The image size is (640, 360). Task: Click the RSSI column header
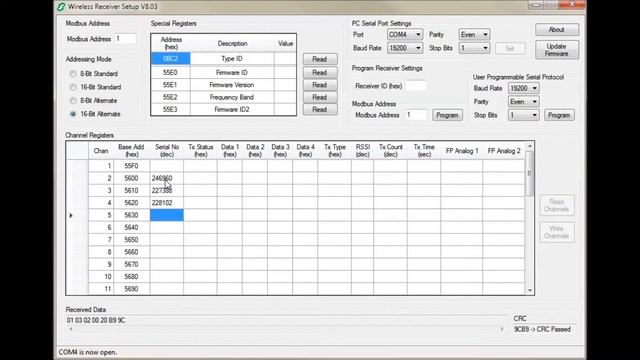pyautogui.click(x=362, y=151)
